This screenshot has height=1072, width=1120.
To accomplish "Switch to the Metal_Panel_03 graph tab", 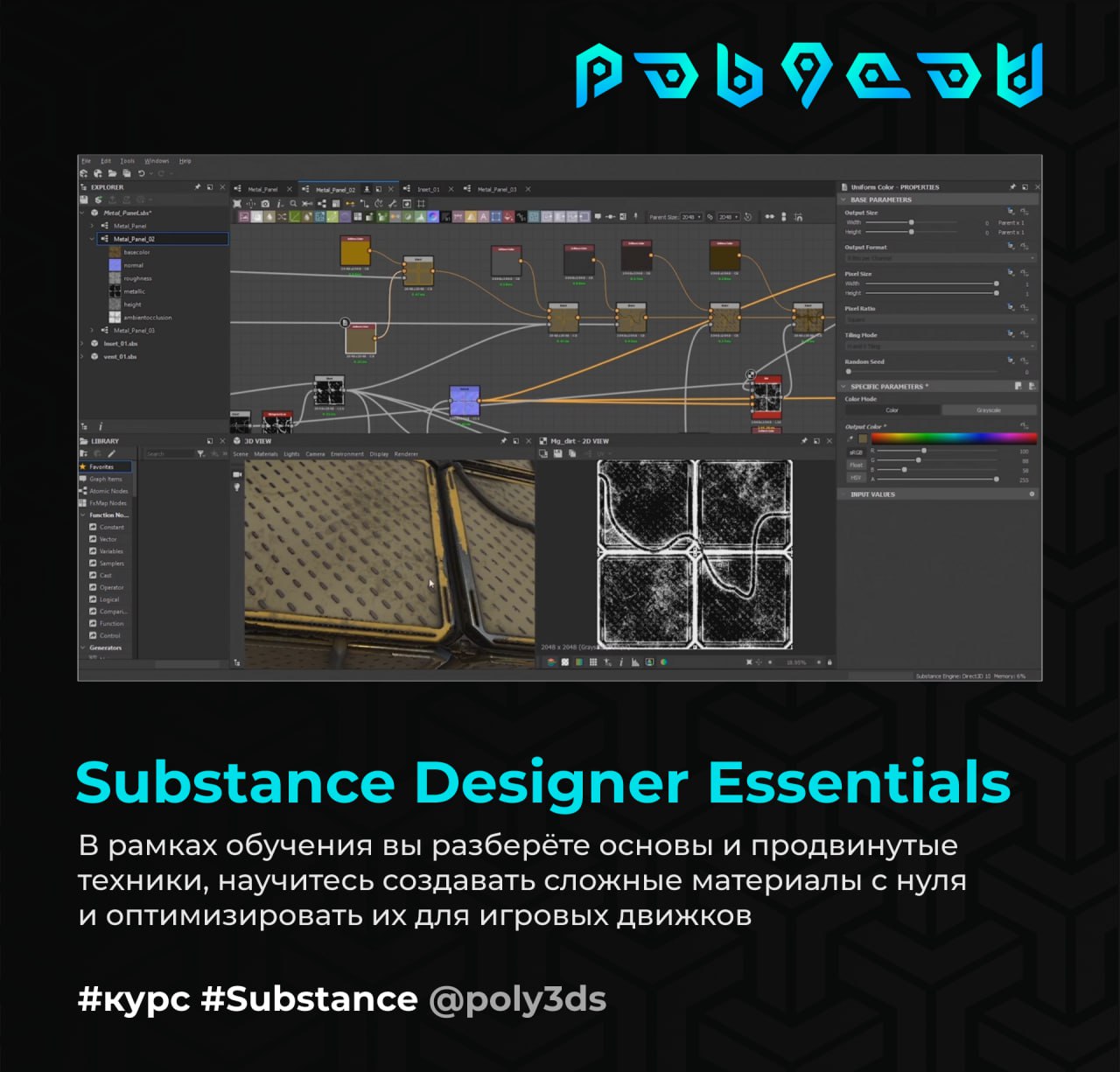I will pyautogui.click(x=497, y=189).
